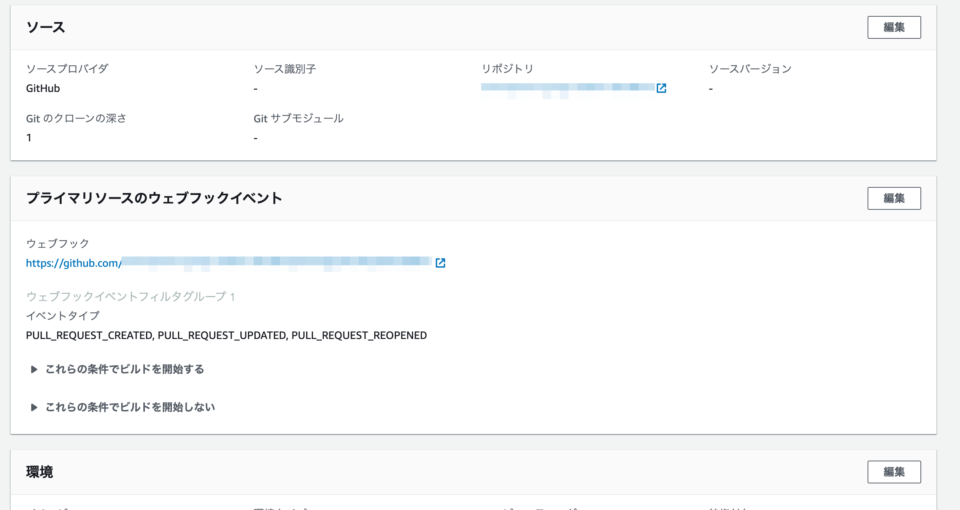Screen dimensions: 960x510
Task: Click the ウェブフック label
Action: tap(58, 243)
